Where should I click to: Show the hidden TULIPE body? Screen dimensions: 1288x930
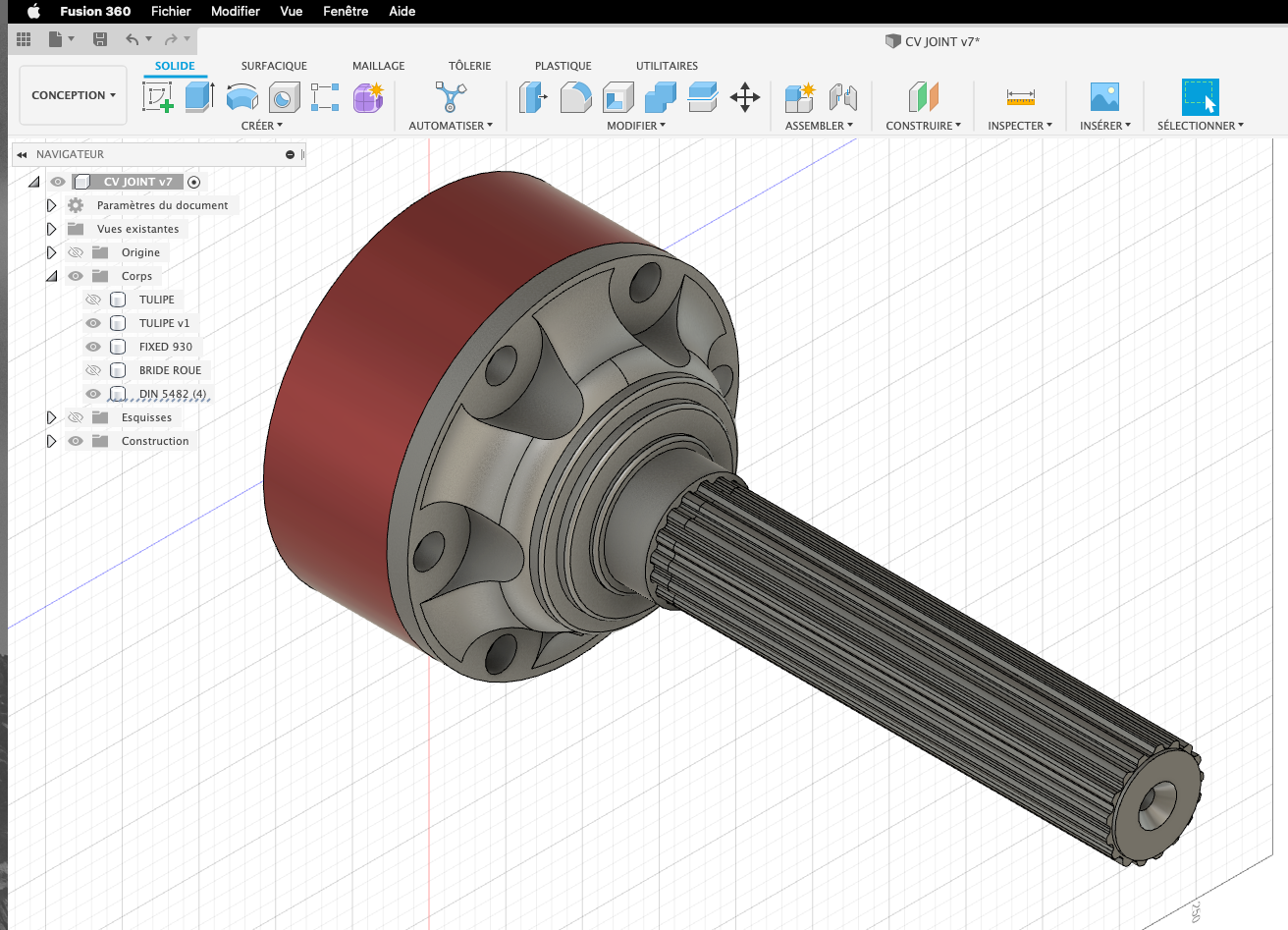pyautogui.click(x=93, y=300)
